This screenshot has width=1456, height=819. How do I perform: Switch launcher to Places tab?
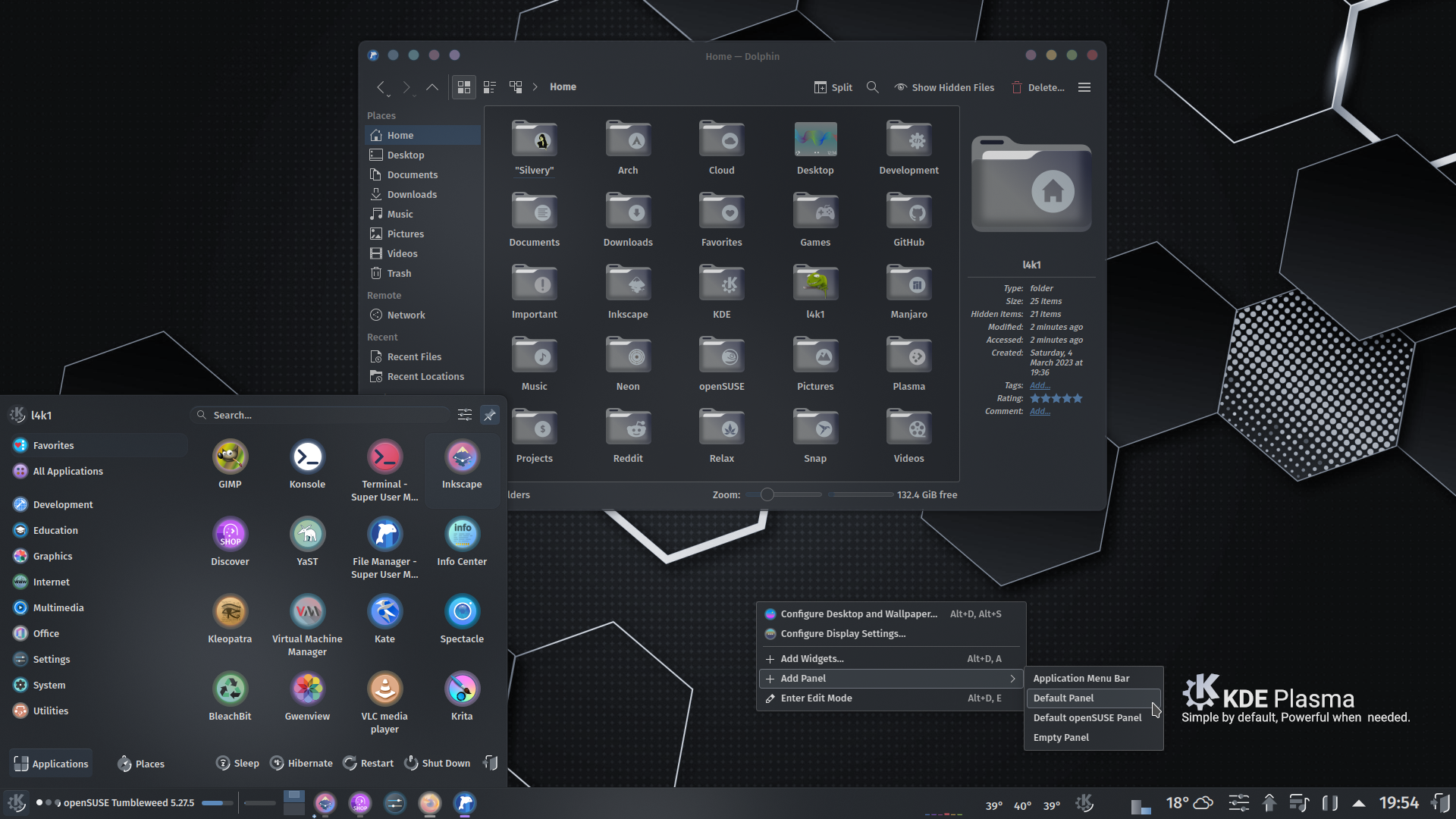[141, 764]
